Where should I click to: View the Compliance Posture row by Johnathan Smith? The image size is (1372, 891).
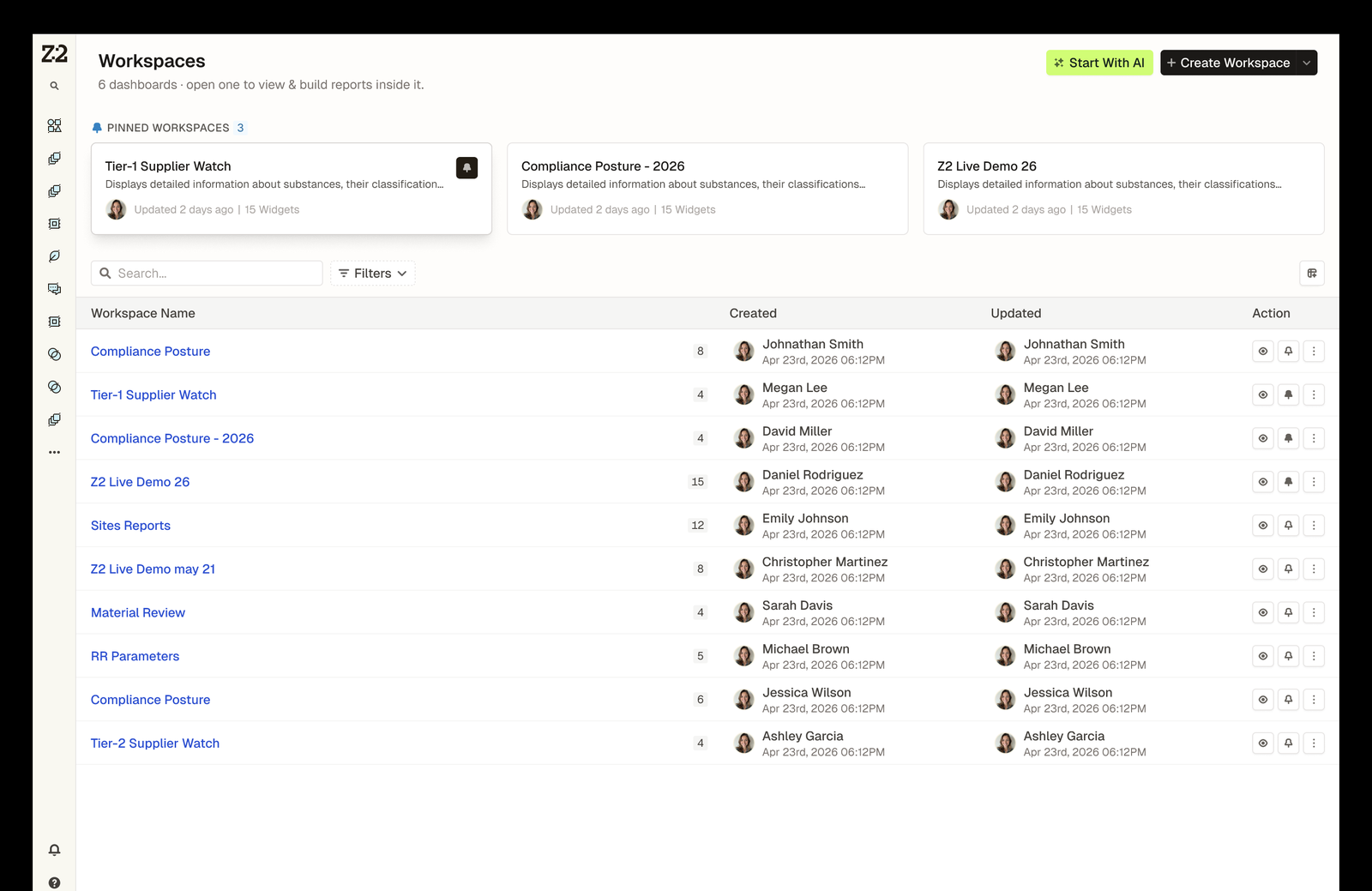coord(1263,352)
